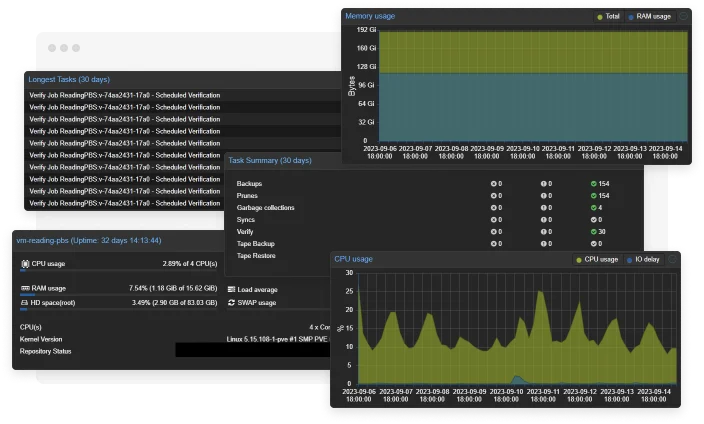Select the last Verify Job task row

tap(125, 202)
